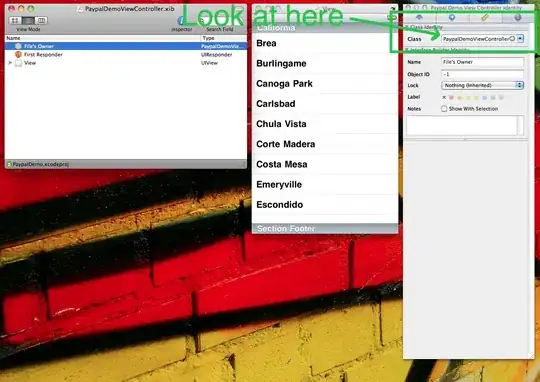The image size is (540, 382).
Task: Open the Size inspector ruler tab
Action: click(485, 17)
